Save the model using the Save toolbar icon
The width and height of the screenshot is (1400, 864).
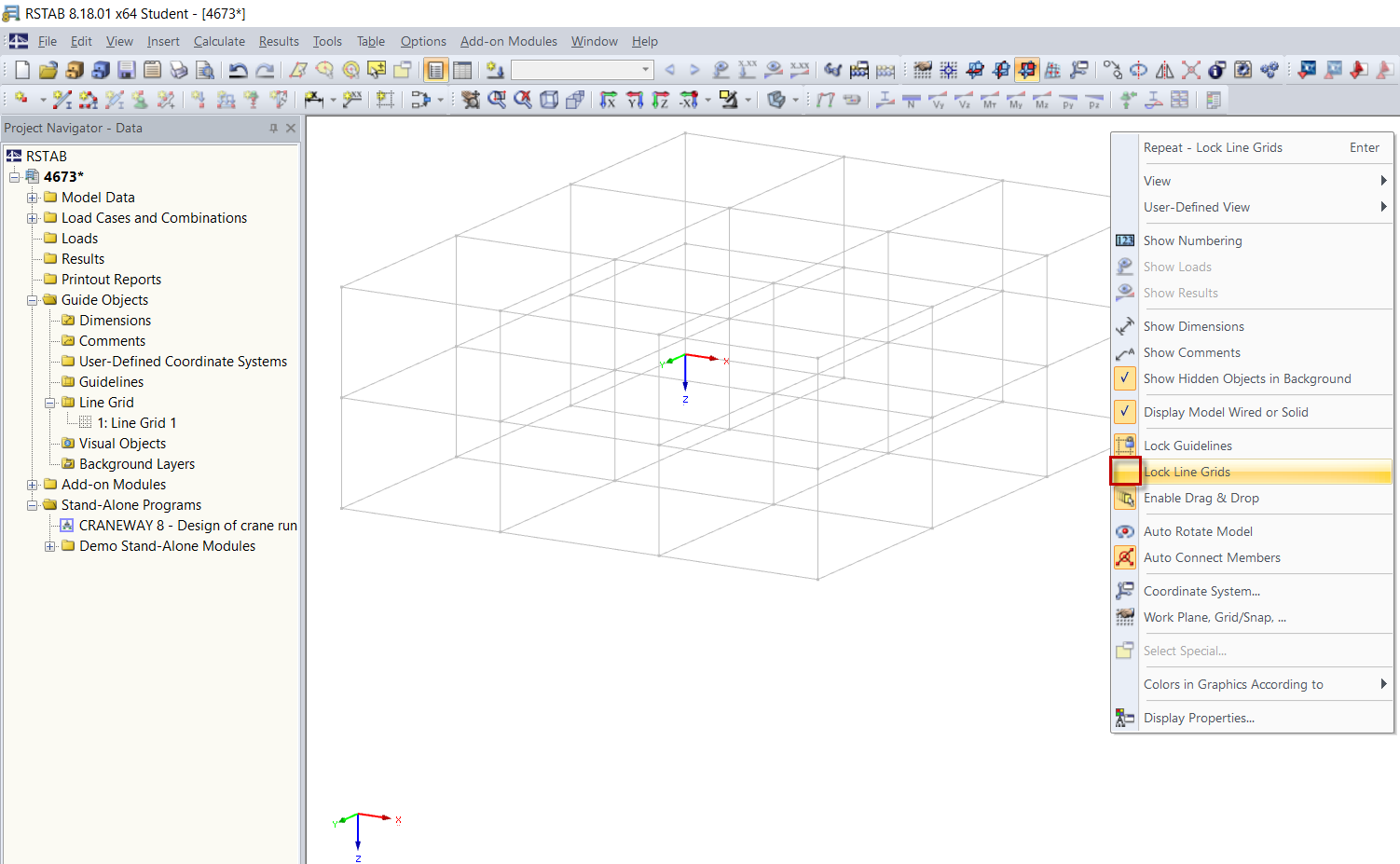[x=126, y=69]
